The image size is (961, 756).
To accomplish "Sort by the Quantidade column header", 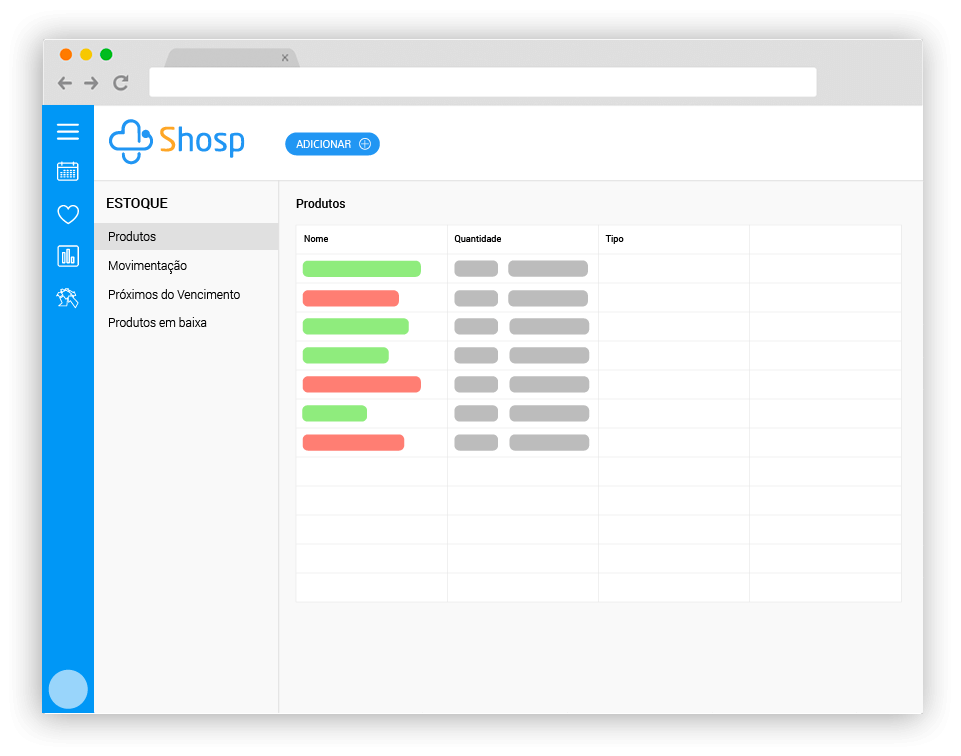I will (x=477, y=239).
